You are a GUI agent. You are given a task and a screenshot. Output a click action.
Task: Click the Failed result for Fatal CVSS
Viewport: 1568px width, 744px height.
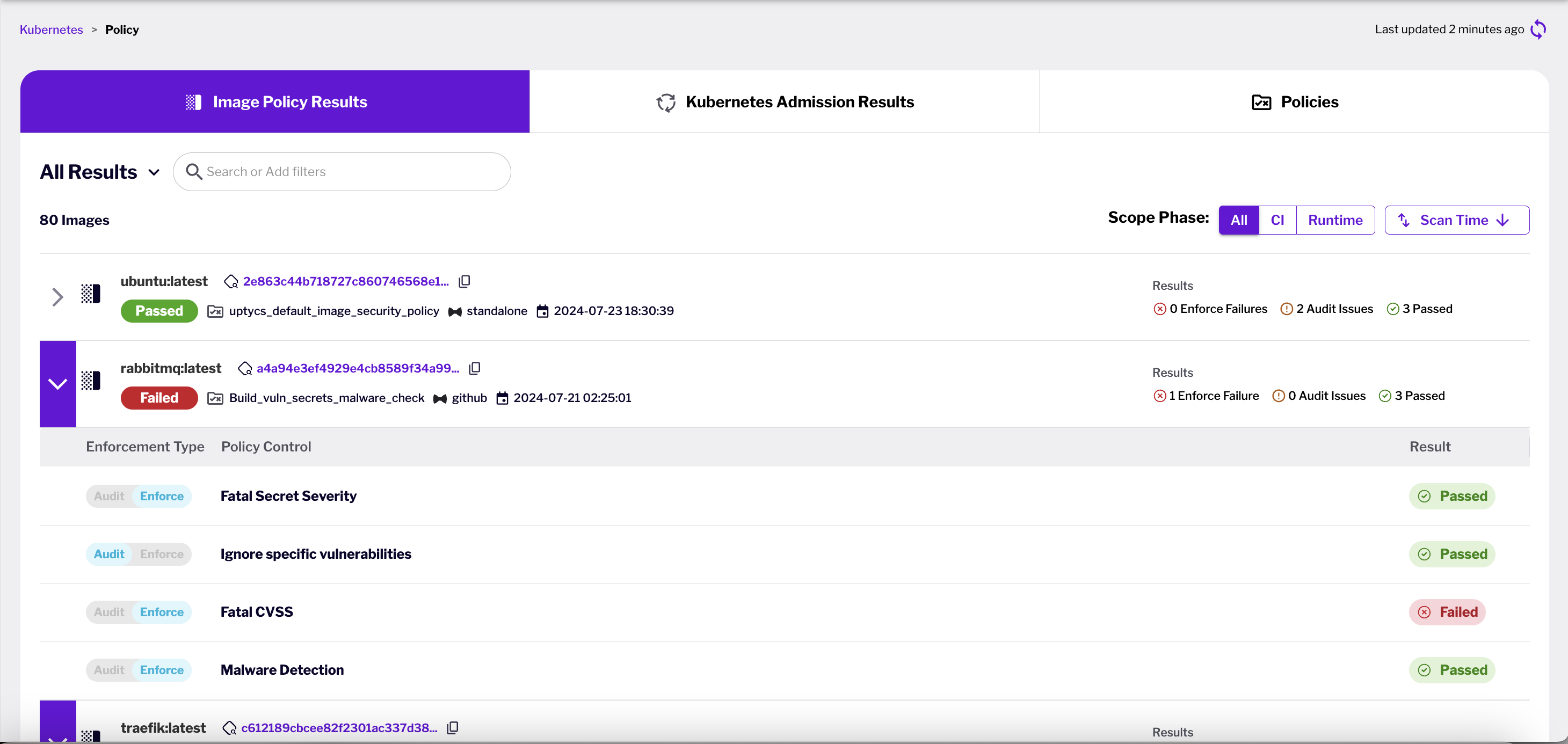tap(1447, 612)
